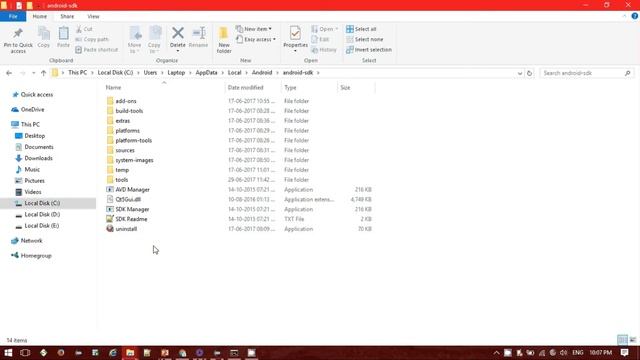Switch to the Share ribbon tab
The image size is (640, 360).
coord(67,16)
